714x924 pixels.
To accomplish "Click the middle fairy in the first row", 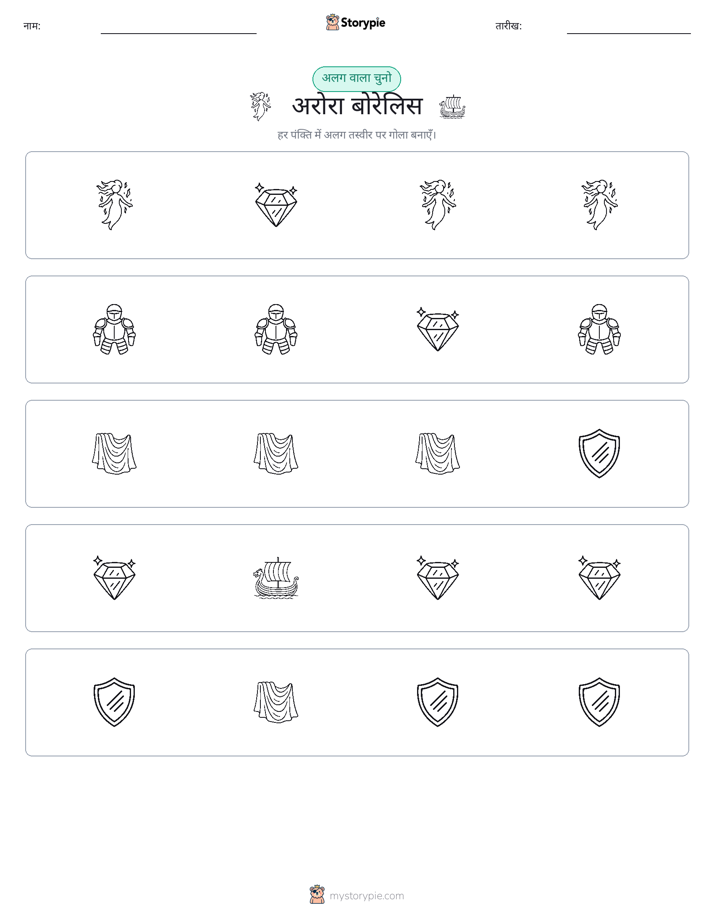I will pos(438,204).
